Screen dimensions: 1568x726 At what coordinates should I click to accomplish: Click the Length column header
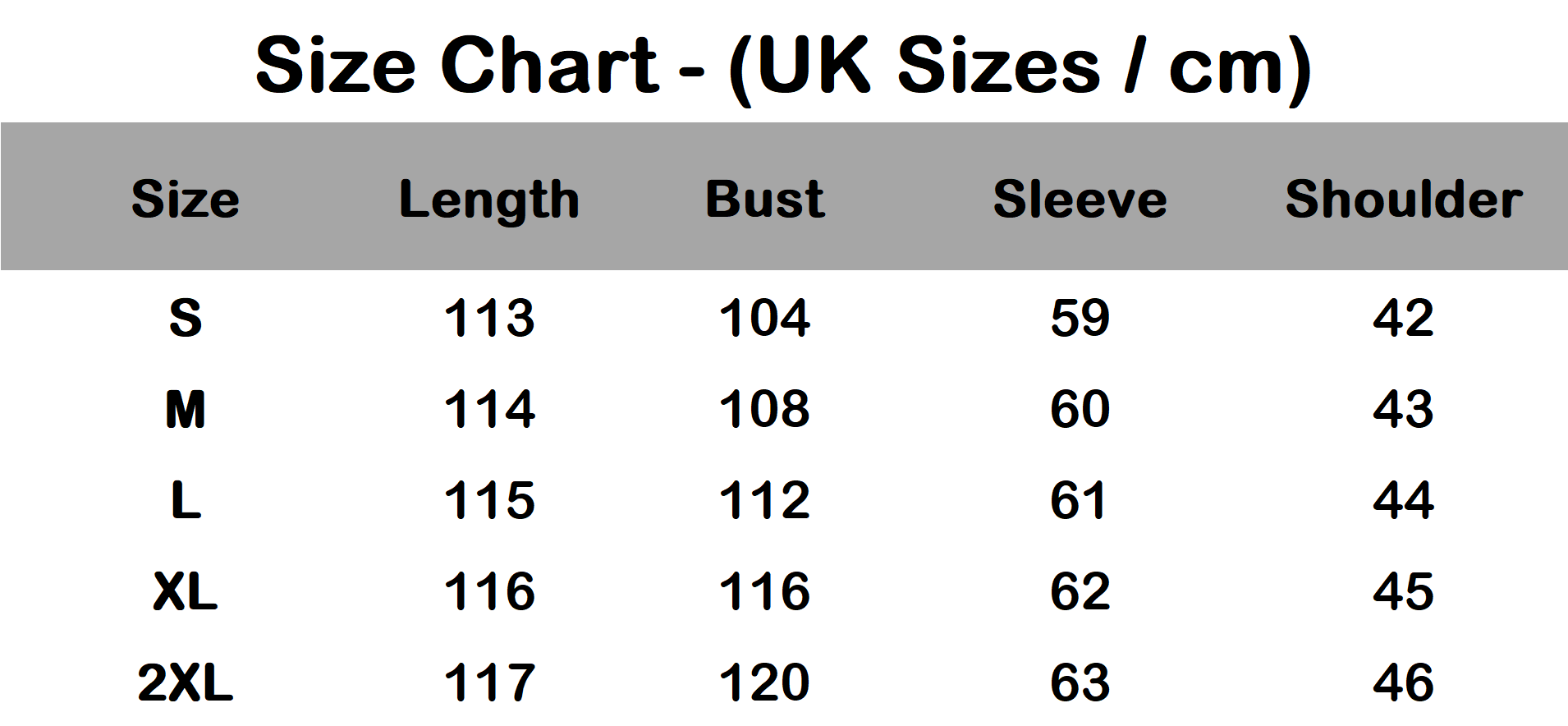coord(489,200)
